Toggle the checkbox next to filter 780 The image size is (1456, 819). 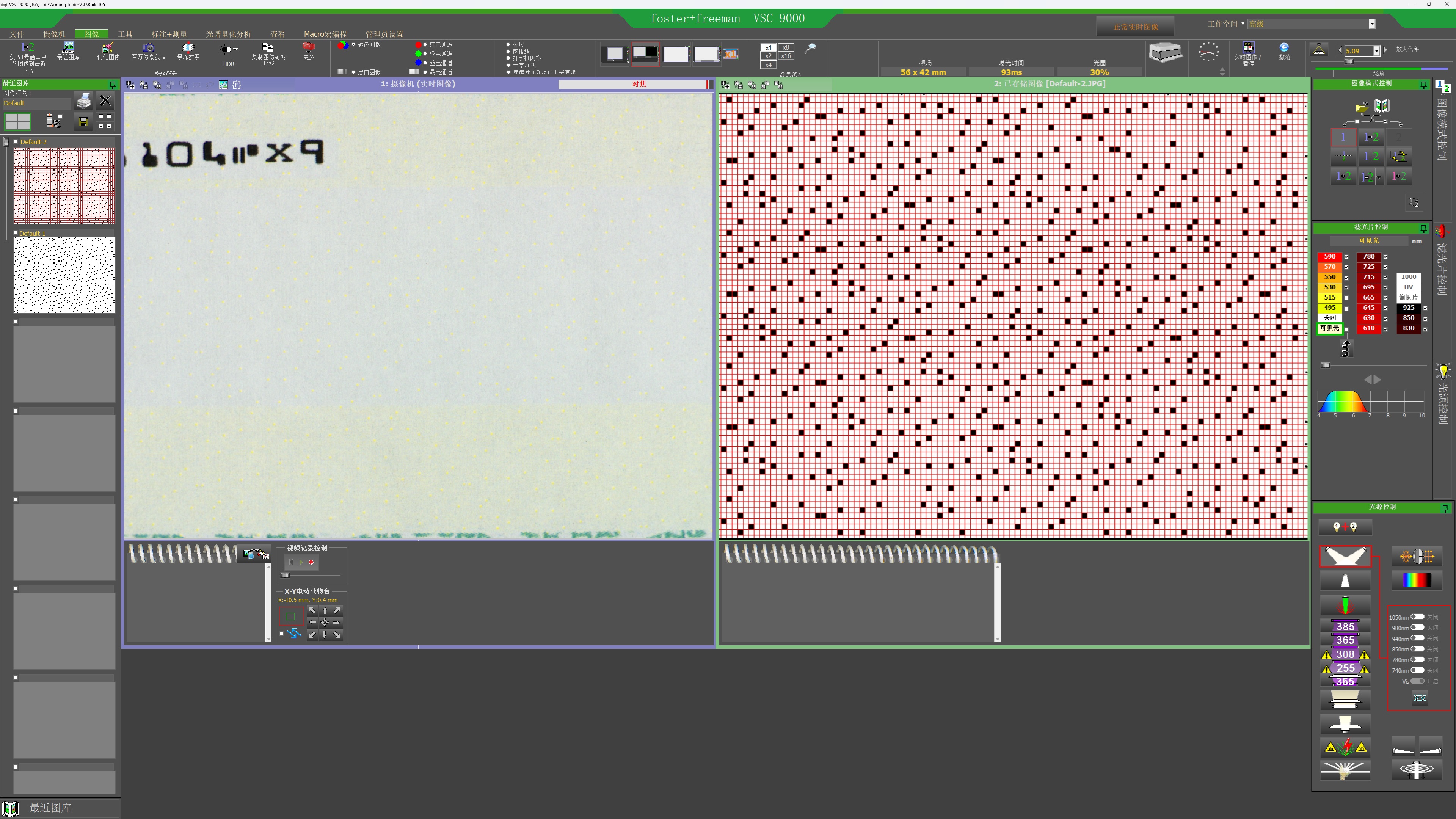point(1385,257)
